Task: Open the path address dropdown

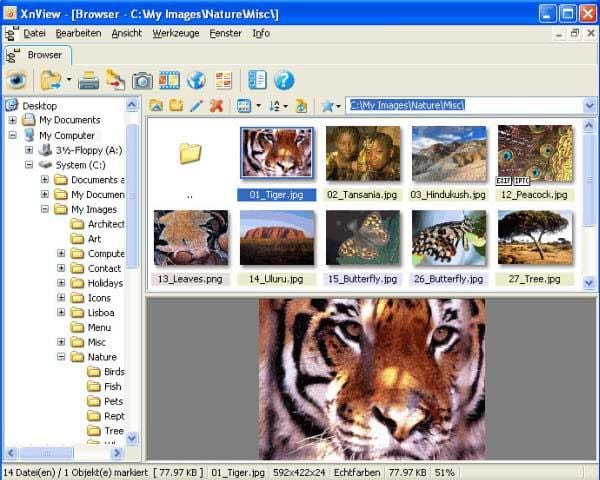Action: (590, 106)
